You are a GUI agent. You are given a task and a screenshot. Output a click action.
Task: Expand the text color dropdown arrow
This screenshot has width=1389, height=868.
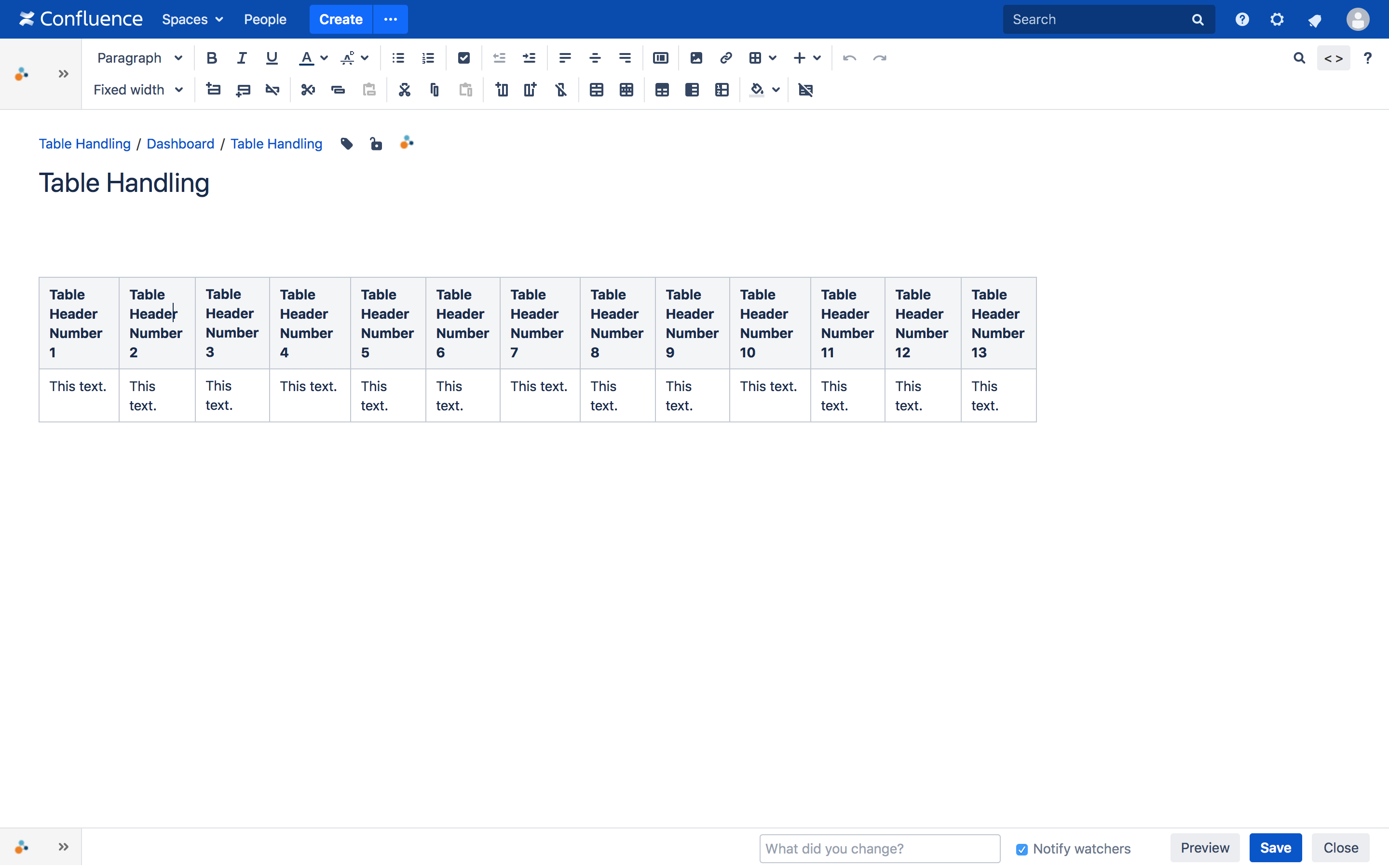click(x=324, y=57)
